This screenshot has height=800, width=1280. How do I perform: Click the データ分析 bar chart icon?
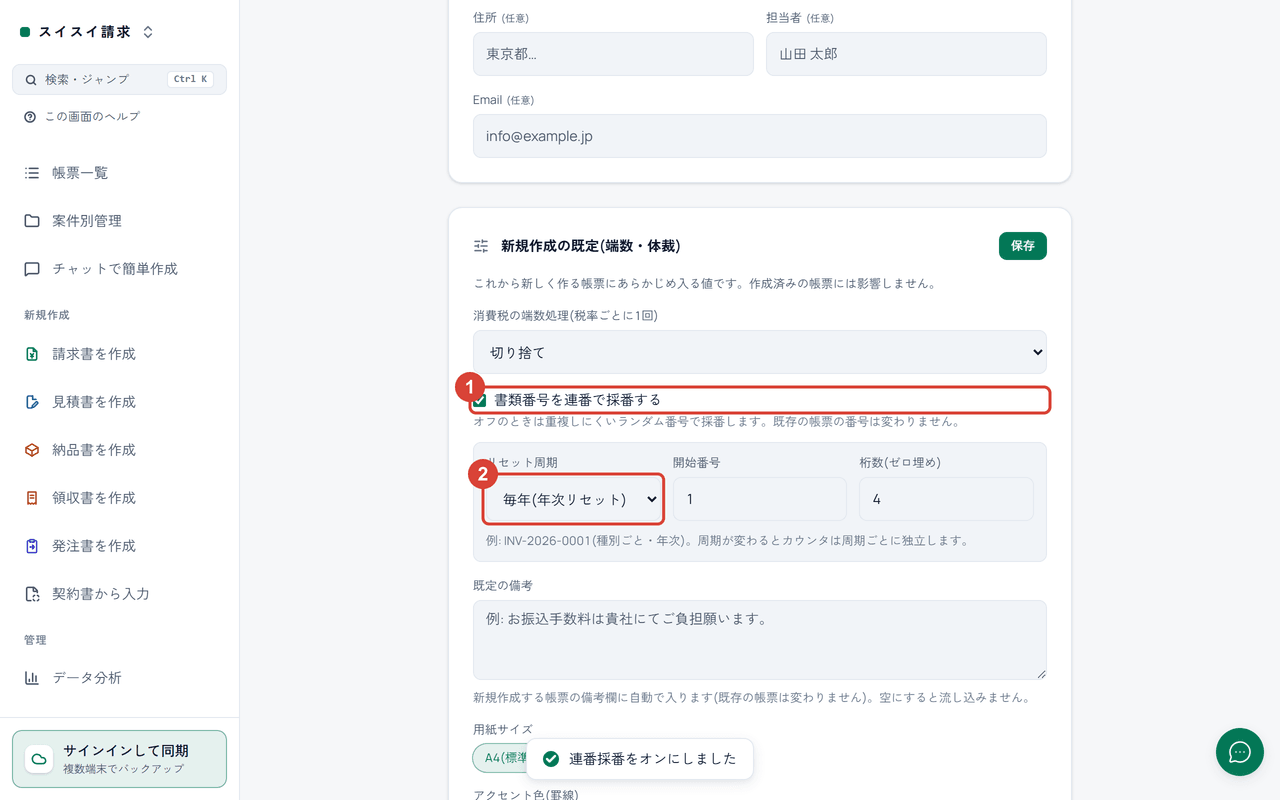pyautogui.click(x=32, y=678)
